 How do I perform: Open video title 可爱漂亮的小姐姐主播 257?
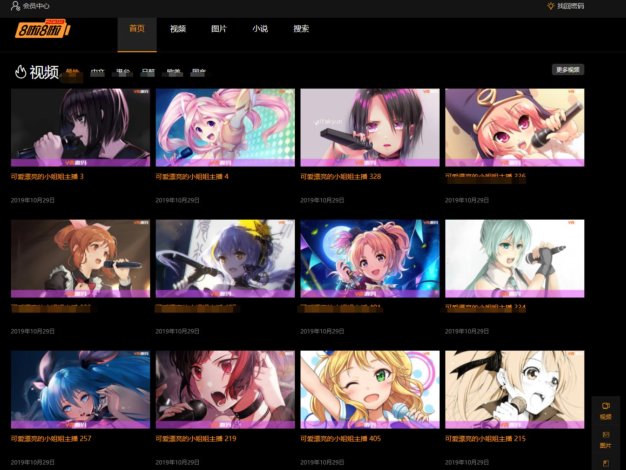[51, 438]
